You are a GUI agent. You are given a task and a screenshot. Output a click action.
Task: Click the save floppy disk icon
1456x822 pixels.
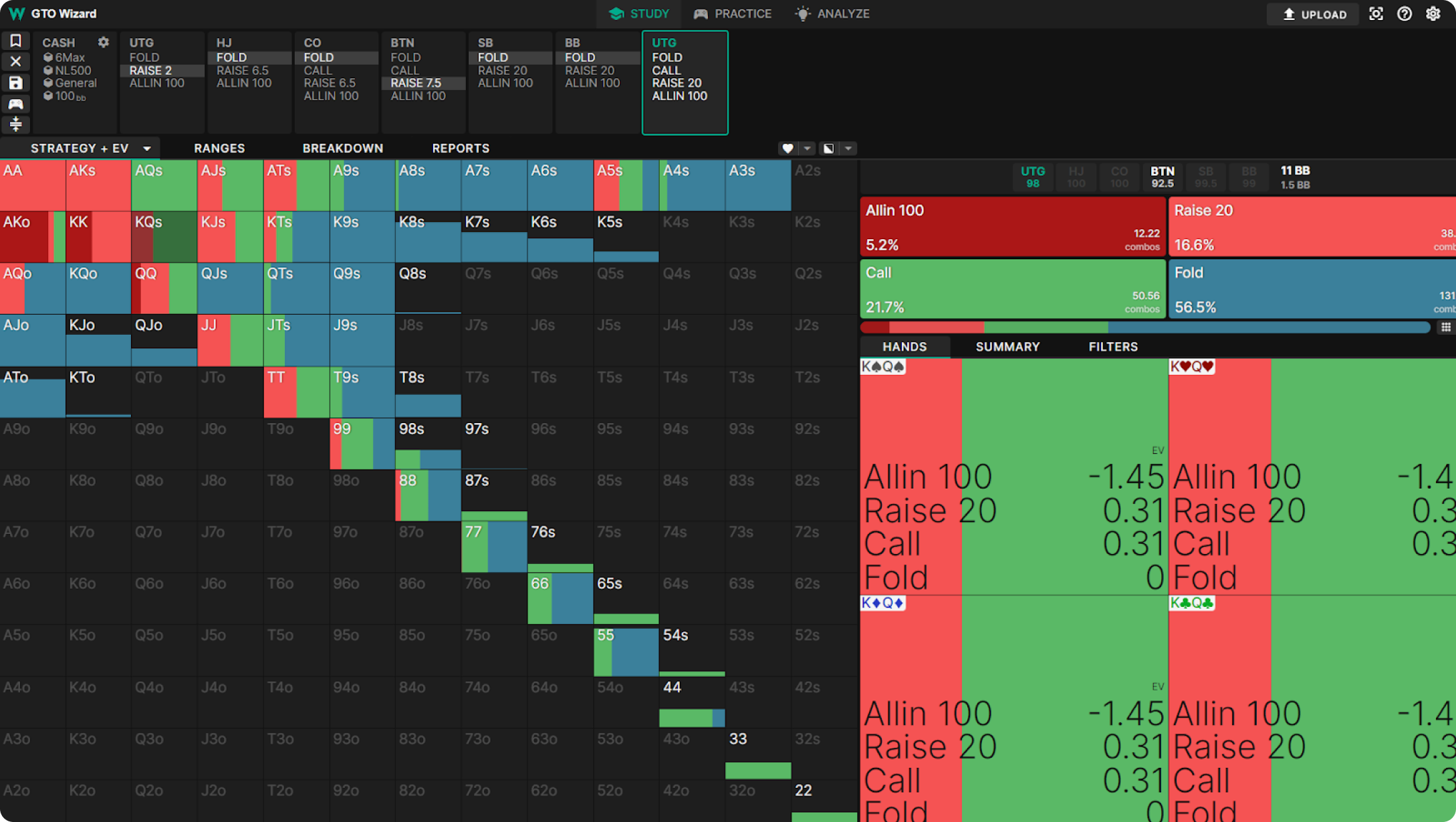tap(15, 83)
